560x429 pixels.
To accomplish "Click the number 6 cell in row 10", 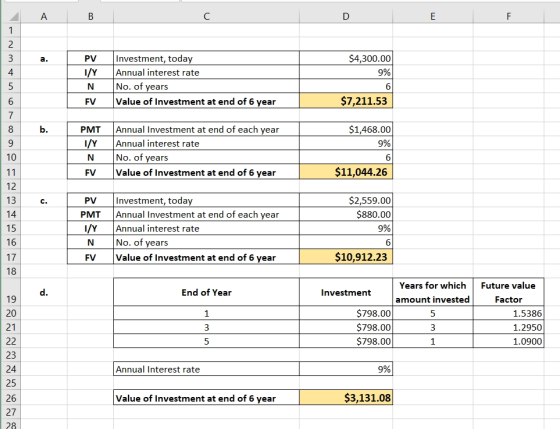I will (x=346, y=158).
